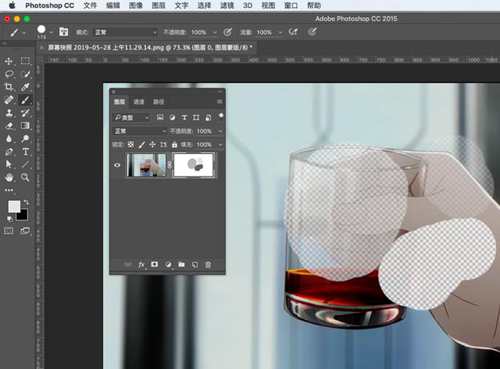Expand the layer opacity 100% dropdown
The width and height of the screenshot is (500, 369).
pyautogui.click(x=220, y=131)
